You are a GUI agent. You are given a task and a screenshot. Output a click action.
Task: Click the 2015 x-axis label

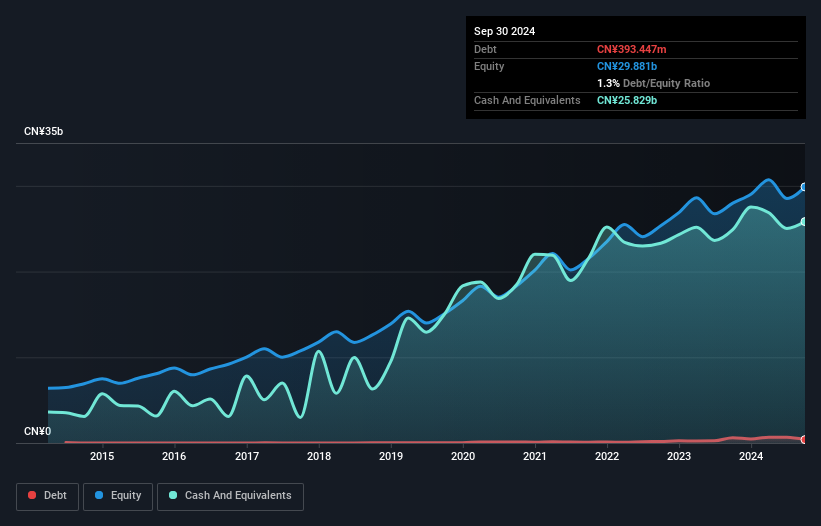pos(102,456)
